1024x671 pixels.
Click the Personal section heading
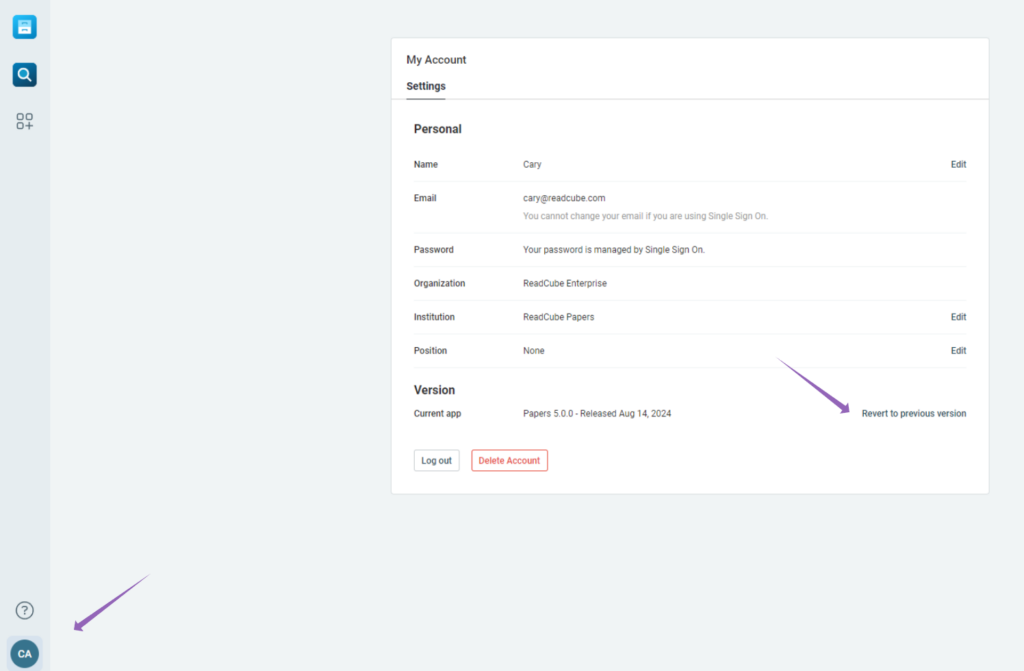(x=437, y=129)
